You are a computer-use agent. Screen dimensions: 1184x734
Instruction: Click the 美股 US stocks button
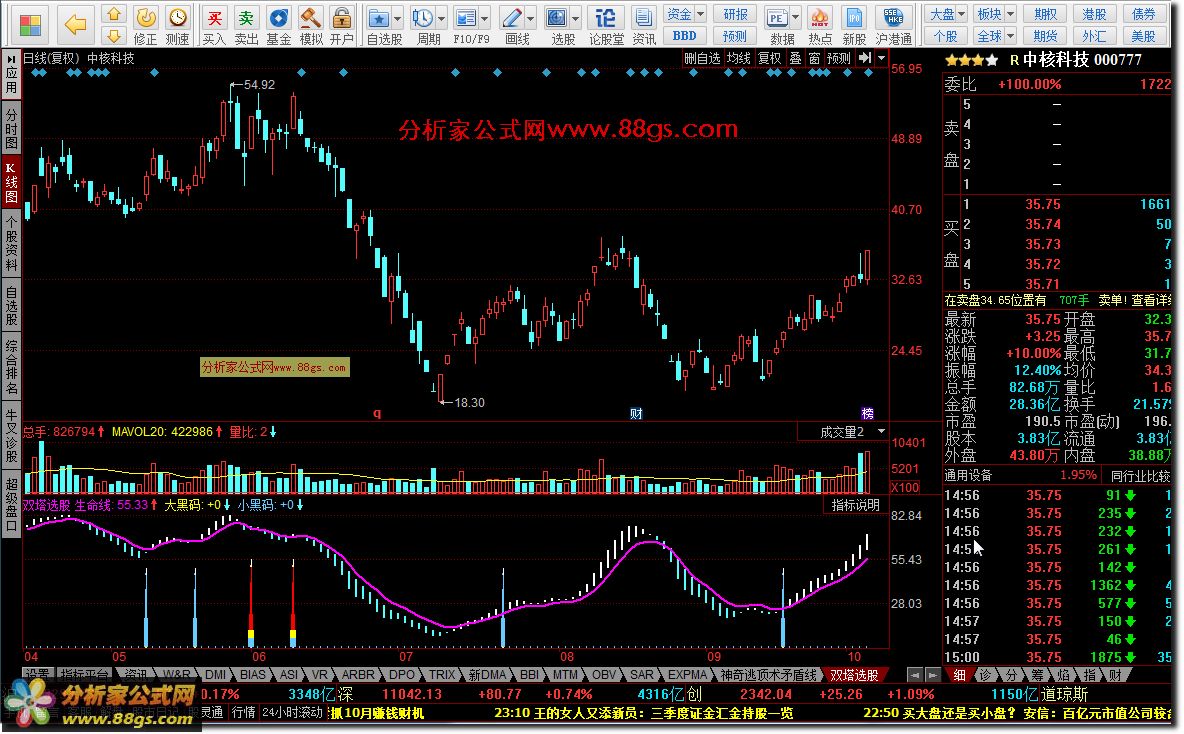coord(1143,35)
